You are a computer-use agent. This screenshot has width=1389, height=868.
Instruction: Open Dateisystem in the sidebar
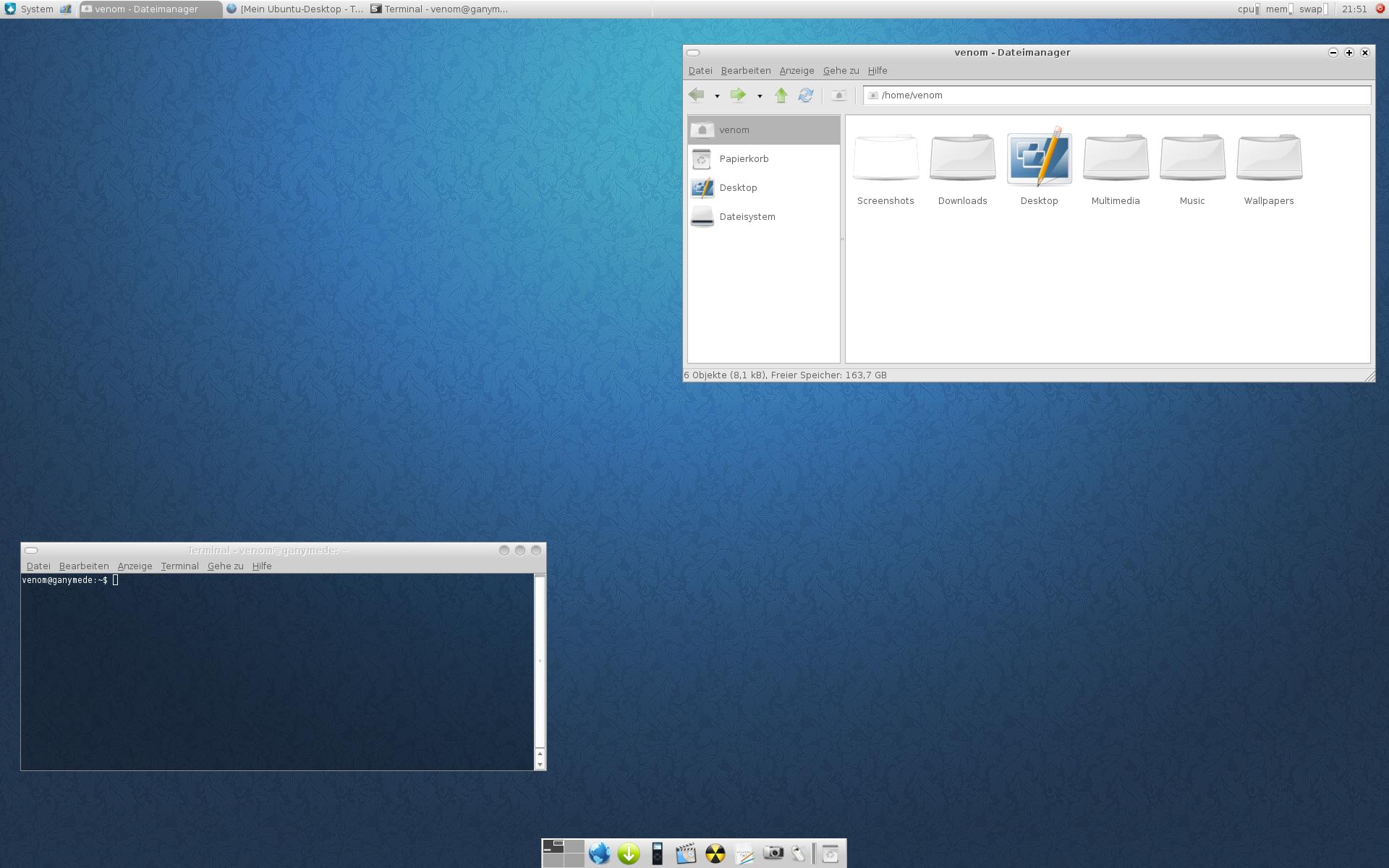tap(764, 217)
